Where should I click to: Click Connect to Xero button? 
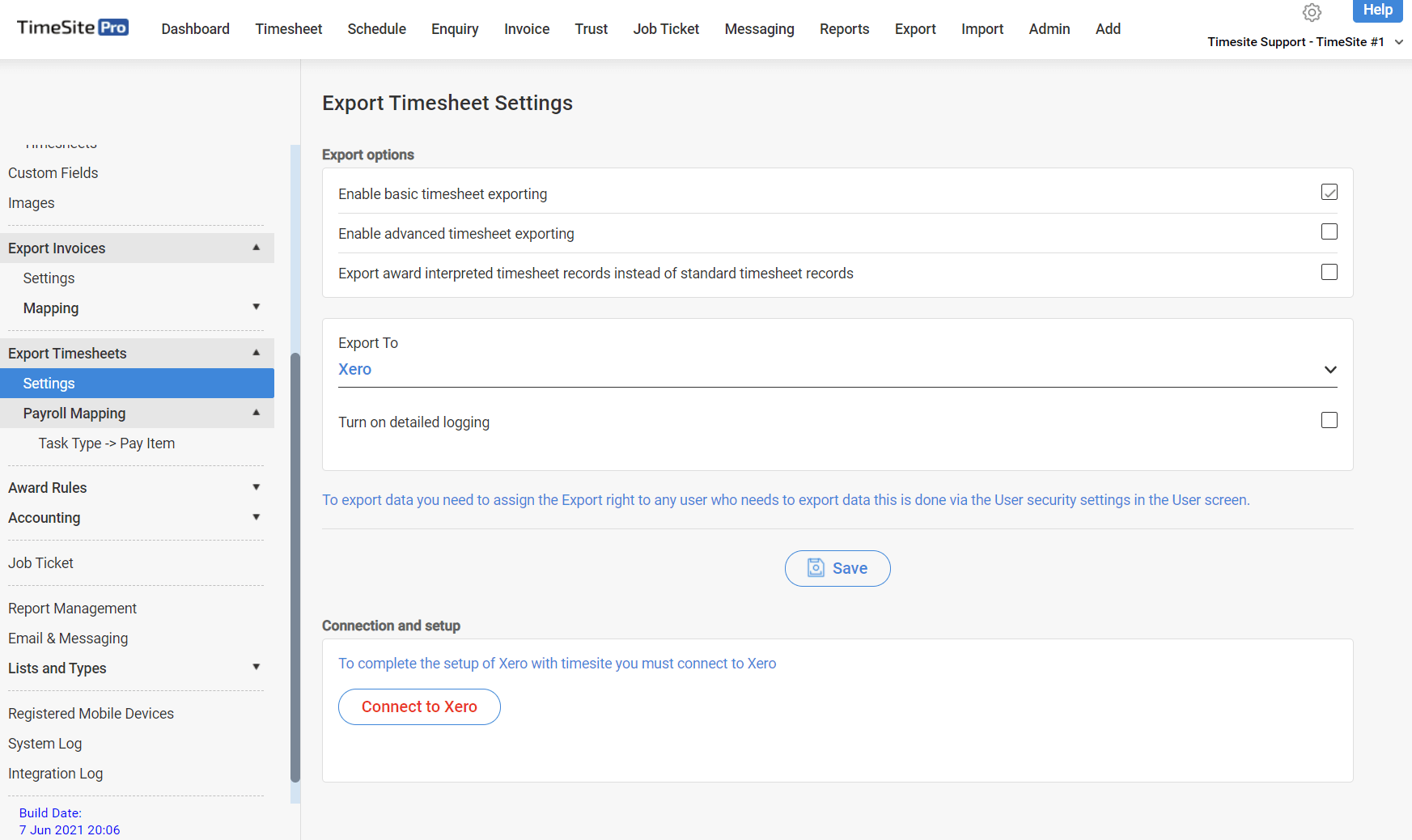[419, 706]
